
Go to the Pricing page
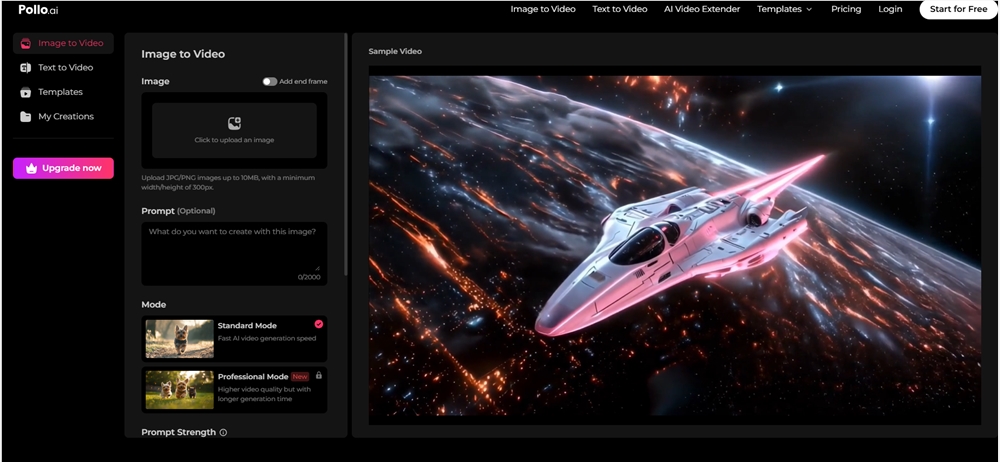(x=846, y=9)
